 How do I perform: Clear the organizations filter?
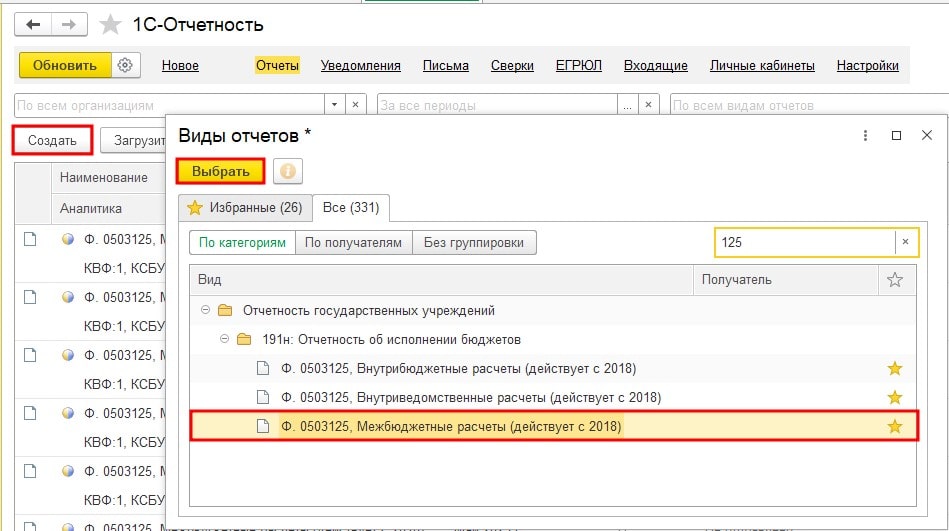(356, 105)
